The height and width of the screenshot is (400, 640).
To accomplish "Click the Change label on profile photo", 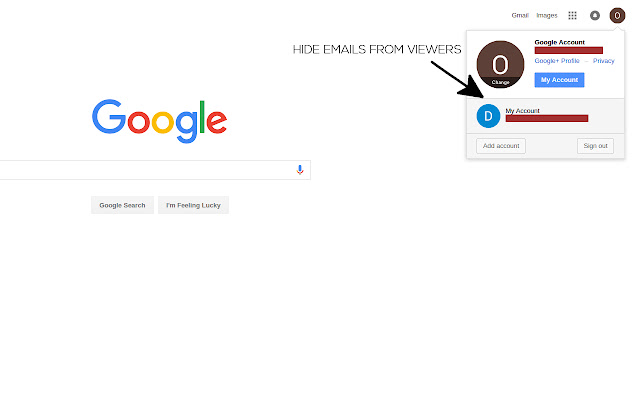I will (x=500, y=82).
